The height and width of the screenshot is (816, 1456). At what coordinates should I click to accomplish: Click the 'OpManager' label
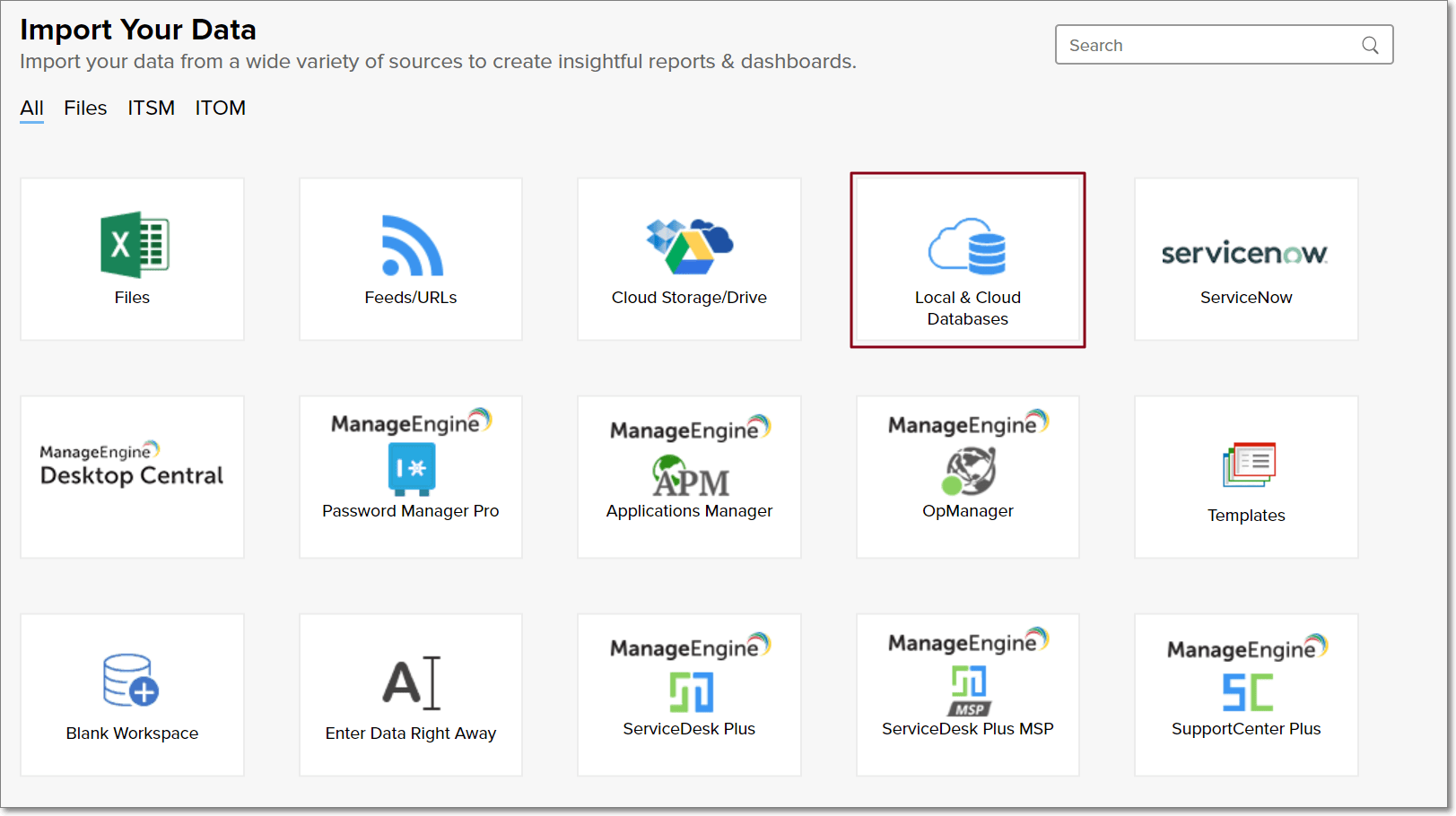pos(968,511)
